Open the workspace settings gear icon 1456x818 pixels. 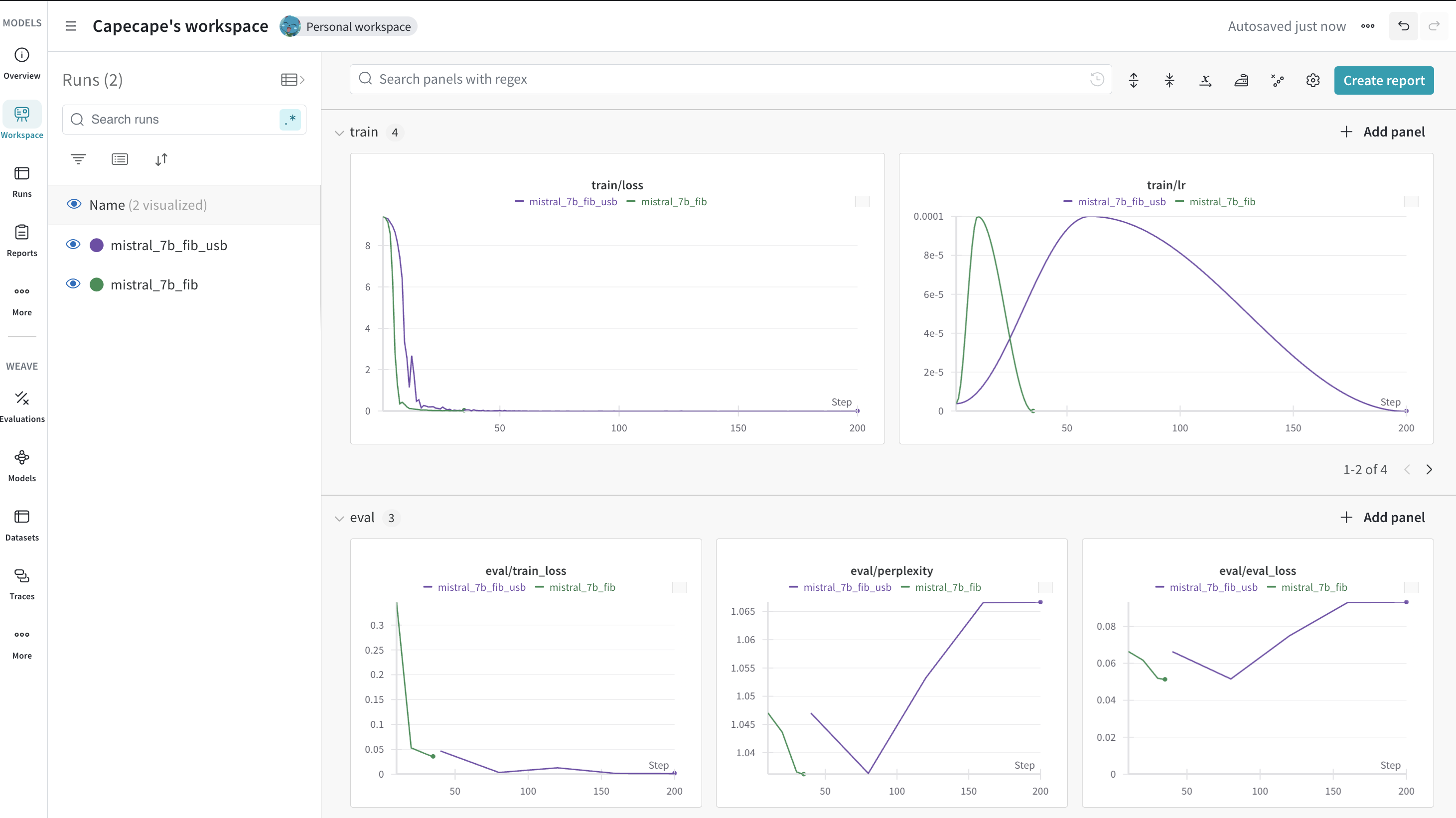[1312, 80]
